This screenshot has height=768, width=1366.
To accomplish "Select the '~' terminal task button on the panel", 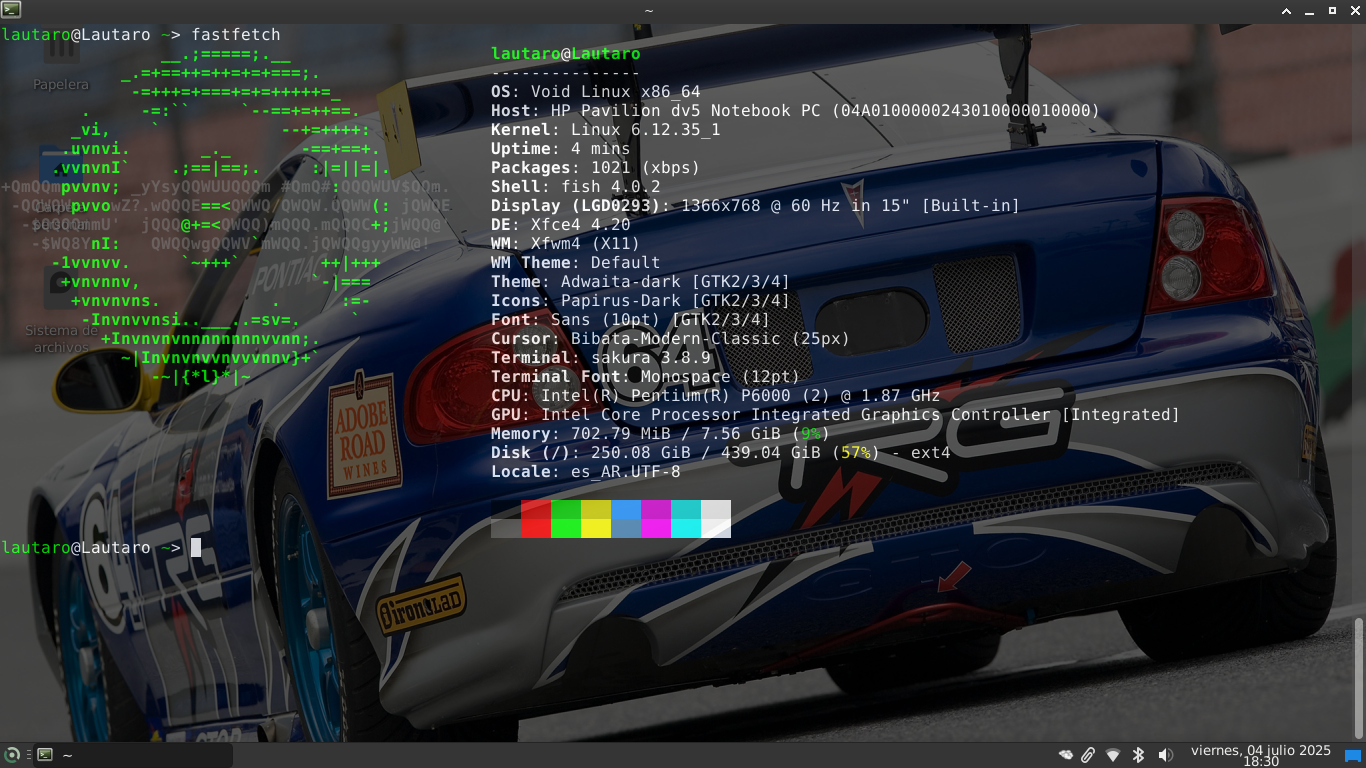I will [x=133, y=755].
